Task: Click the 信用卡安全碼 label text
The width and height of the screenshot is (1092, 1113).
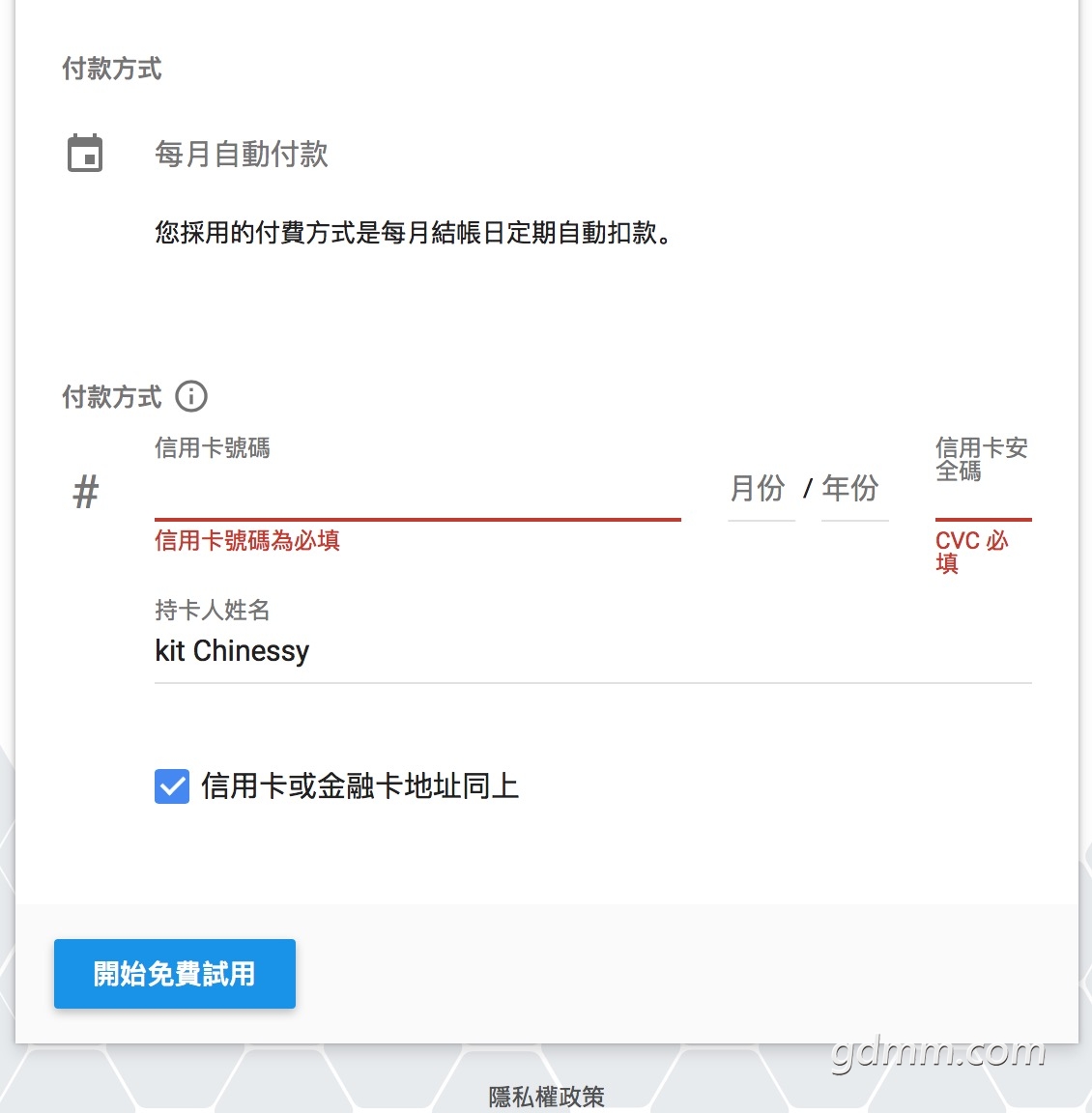Action: click(980, 459)
